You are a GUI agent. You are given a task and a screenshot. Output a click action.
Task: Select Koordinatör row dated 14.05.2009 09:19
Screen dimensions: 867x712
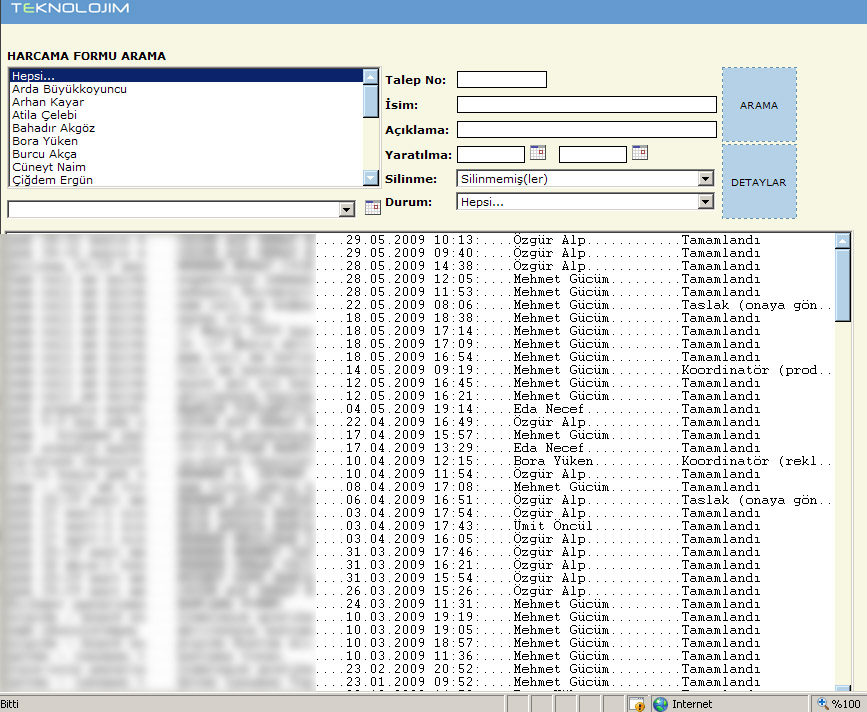pyautogui.click(x=420, y=370)
